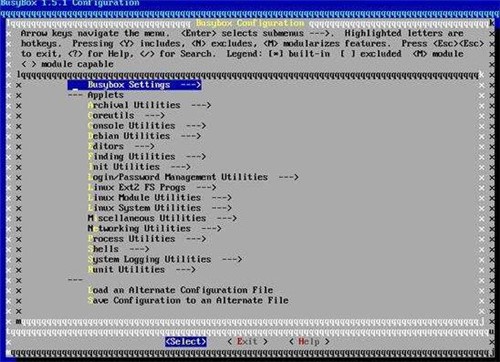Open the Archival Utilities submenu
500x362 pixels.
click(x=149, y=105)
